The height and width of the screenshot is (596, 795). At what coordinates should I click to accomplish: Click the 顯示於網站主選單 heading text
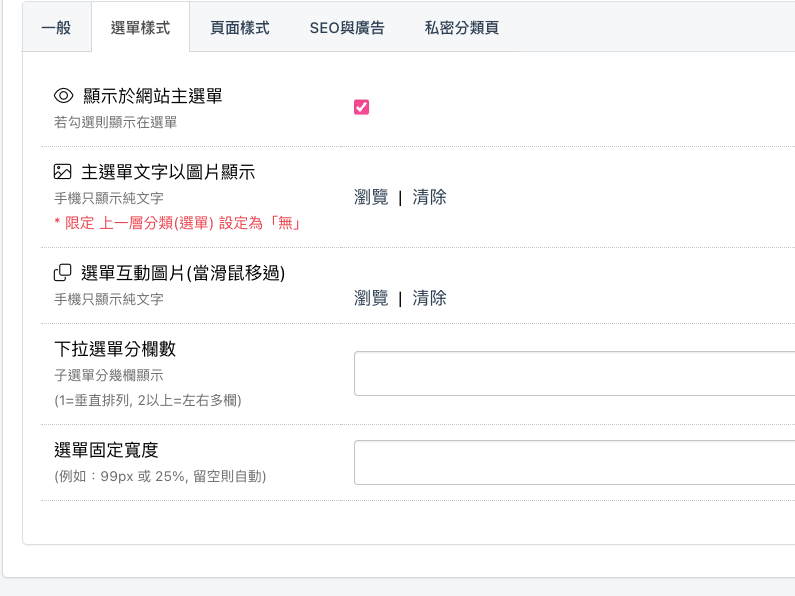[153, 96]
